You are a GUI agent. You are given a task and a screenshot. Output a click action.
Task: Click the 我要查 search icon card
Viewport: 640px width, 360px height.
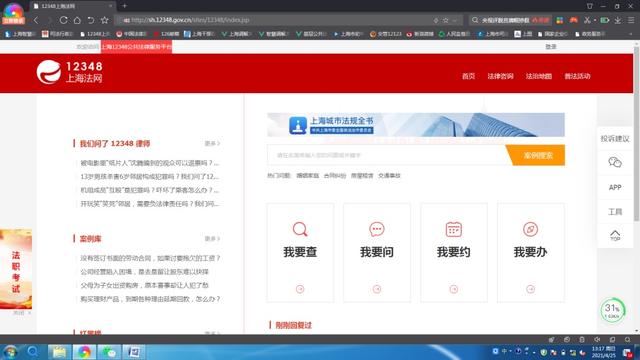[300, 253]
